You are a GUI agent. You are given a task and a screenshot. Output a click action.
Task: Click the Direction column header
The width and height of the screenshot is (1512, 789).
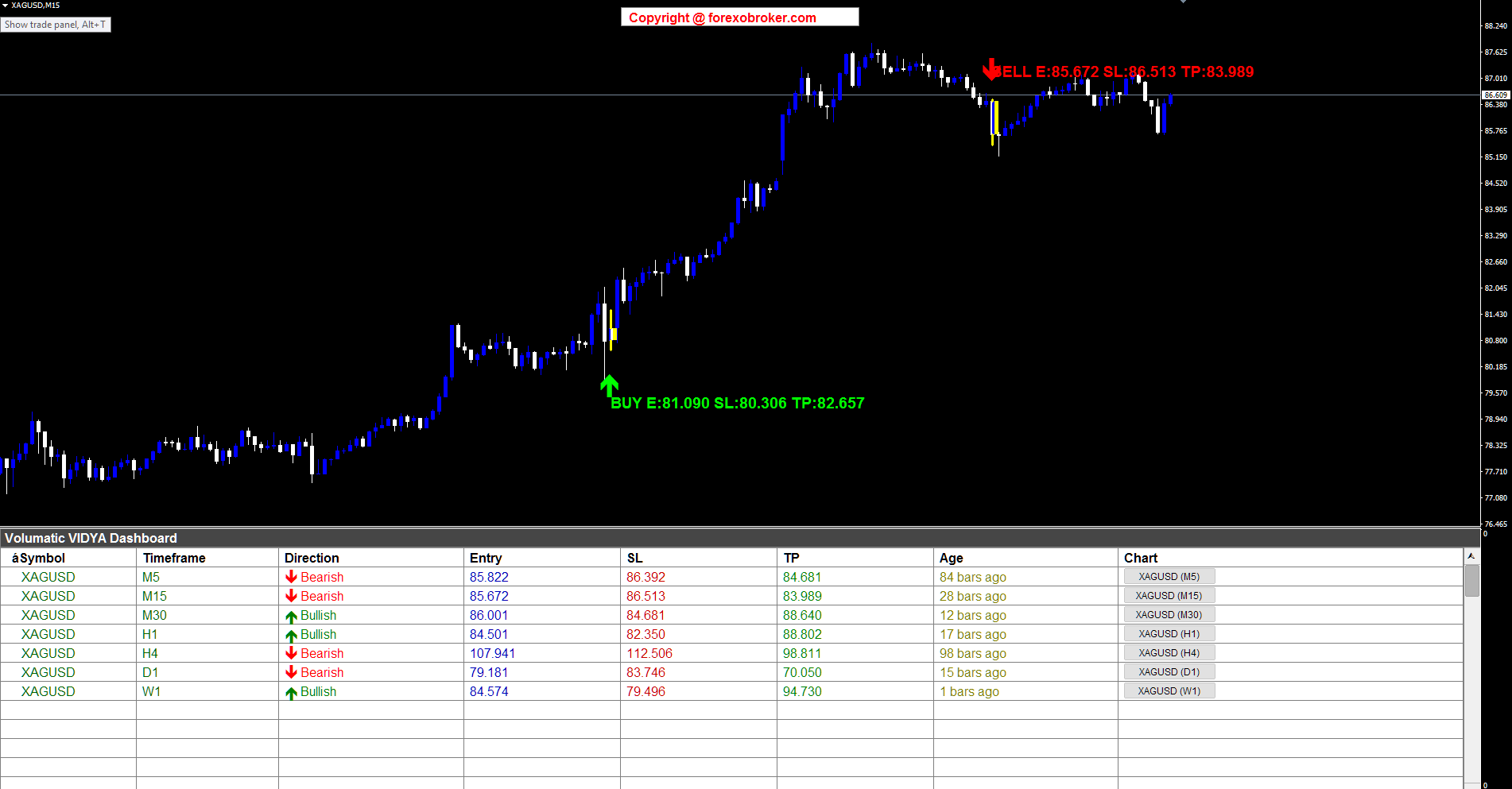coord(312,558)
